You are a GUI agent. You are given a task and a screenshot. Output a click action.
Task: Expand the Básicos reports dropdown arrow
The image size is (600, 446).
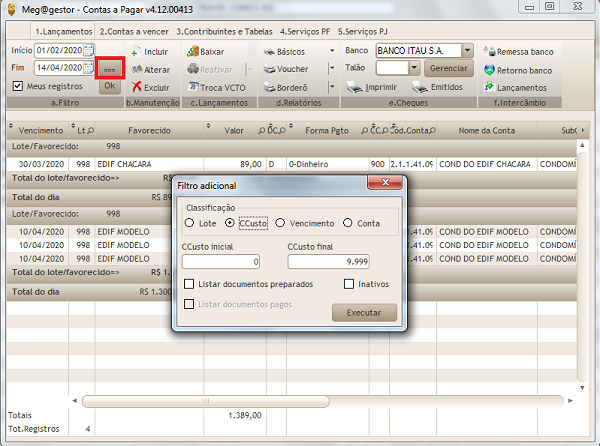point(331,50)
